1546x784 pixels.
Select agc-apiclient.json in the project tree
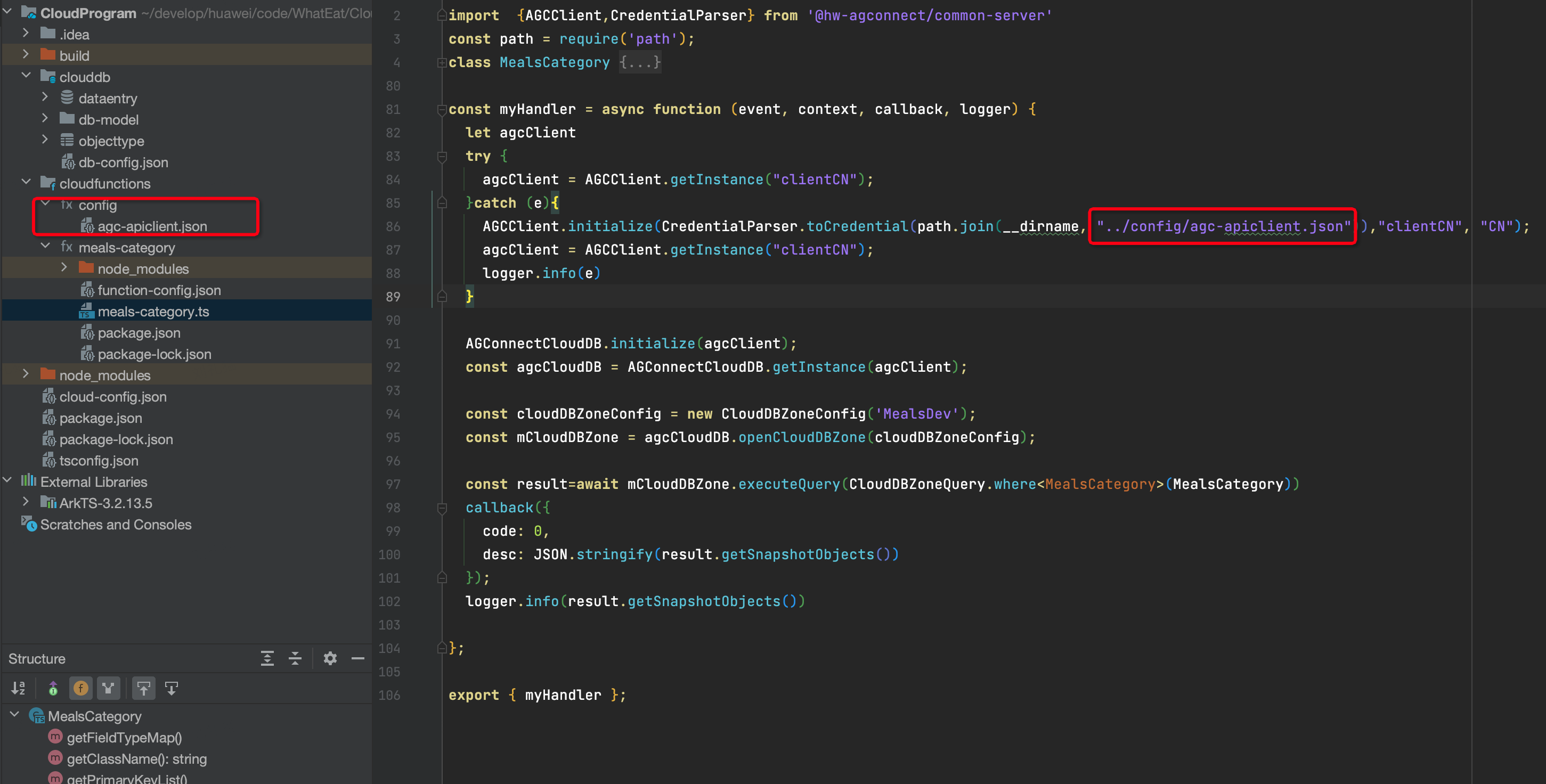(153, 226)
